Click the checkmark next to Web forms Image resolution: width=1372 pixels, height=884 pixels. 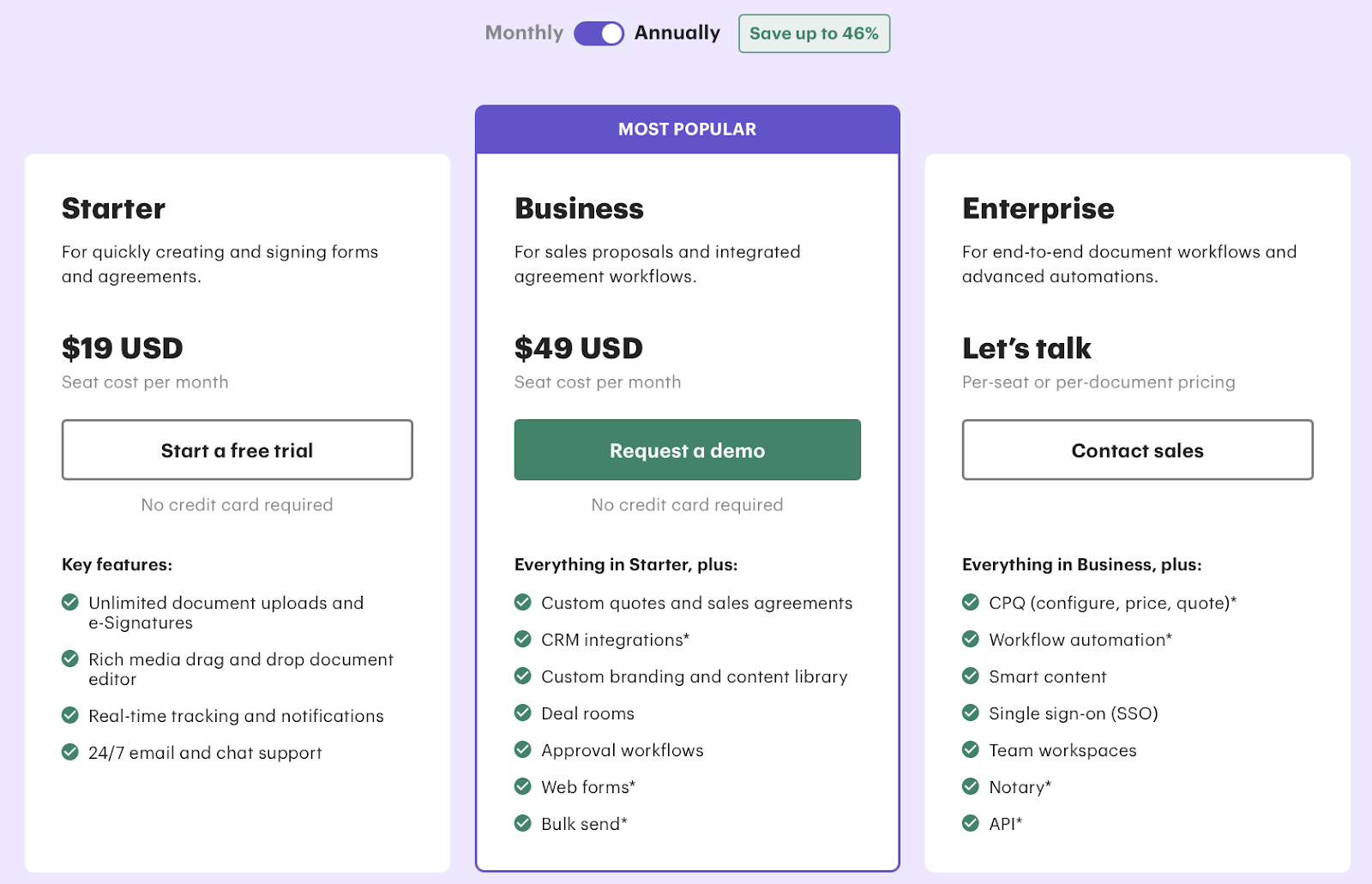[523, 786]
